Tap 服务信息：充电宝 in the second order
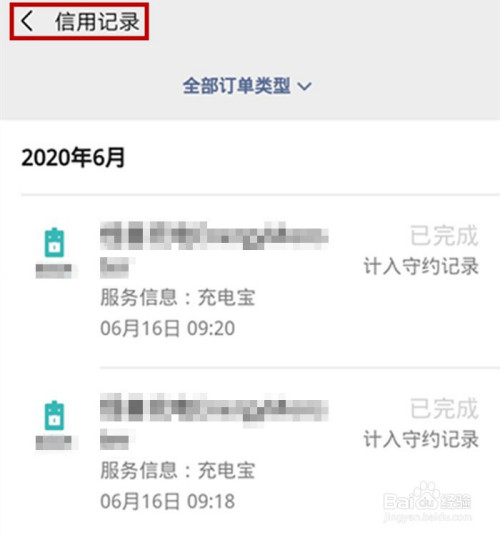500x535 pixels. [x=177, y=470]
